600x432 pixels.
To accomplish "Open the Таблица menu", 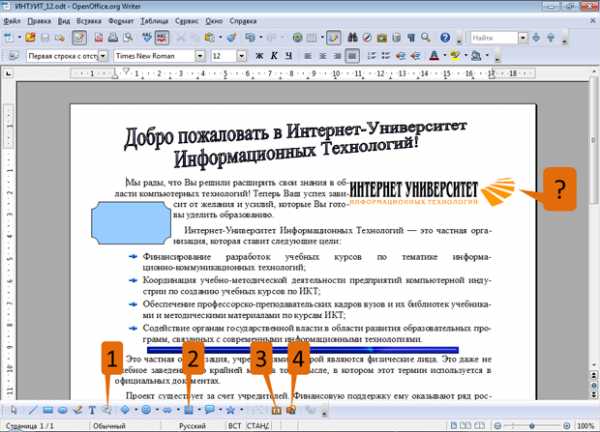I will (154, 21).
